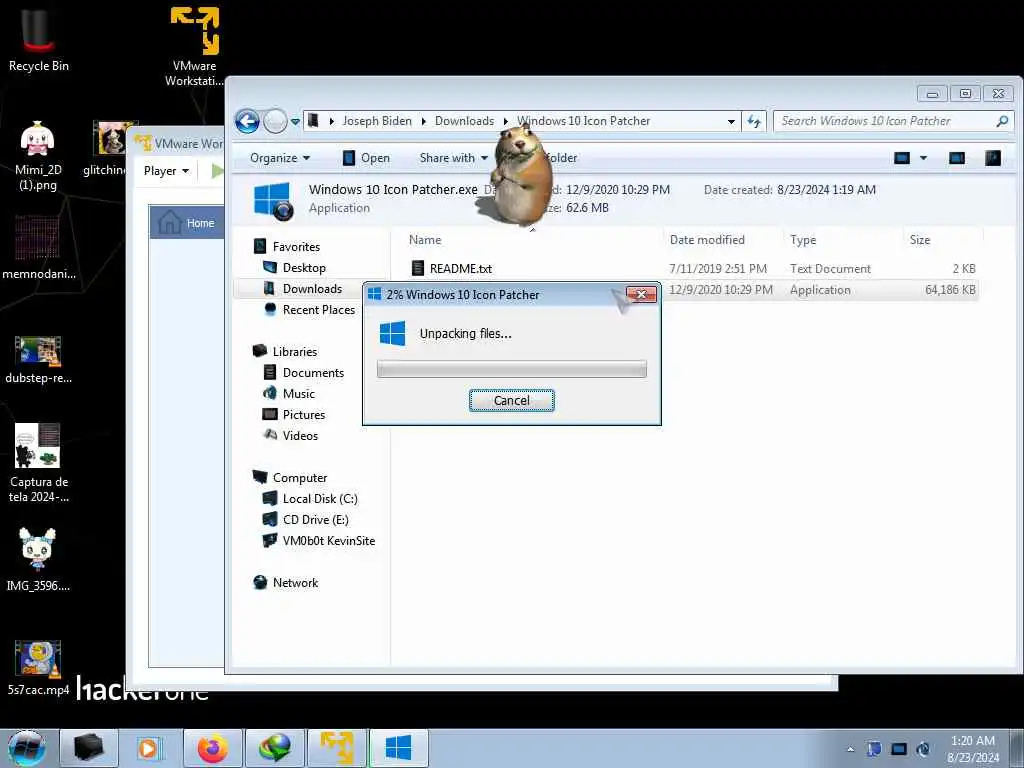
Task: Click the search magnifier icon
Action: tap(1002, 121)
